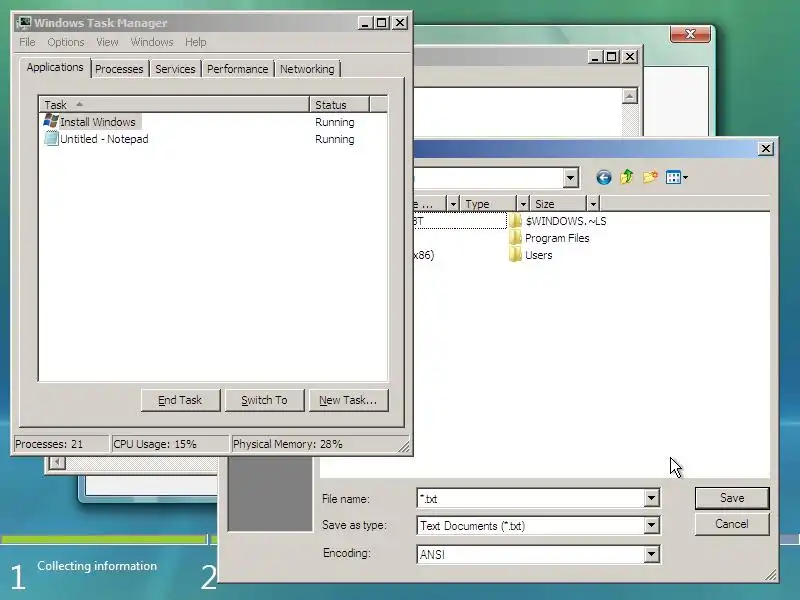The height and width of the screenshot is (600, 800).
Task: Click the Type column header
Action: pyautogui.click(x=488, y=204)
